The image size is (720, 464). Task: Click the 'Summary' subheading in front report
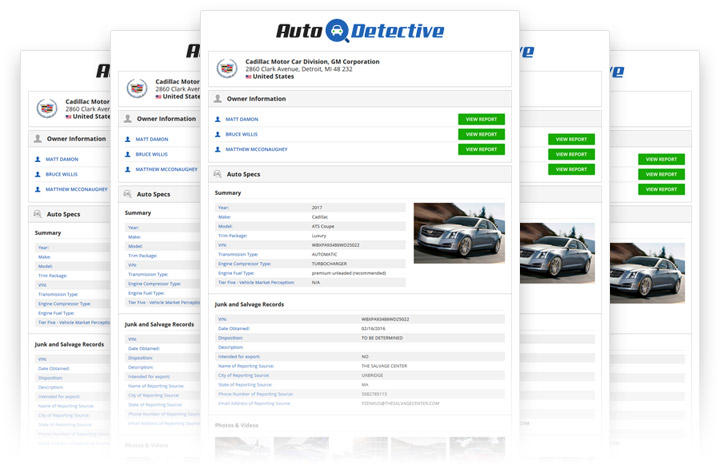[228, 193]
